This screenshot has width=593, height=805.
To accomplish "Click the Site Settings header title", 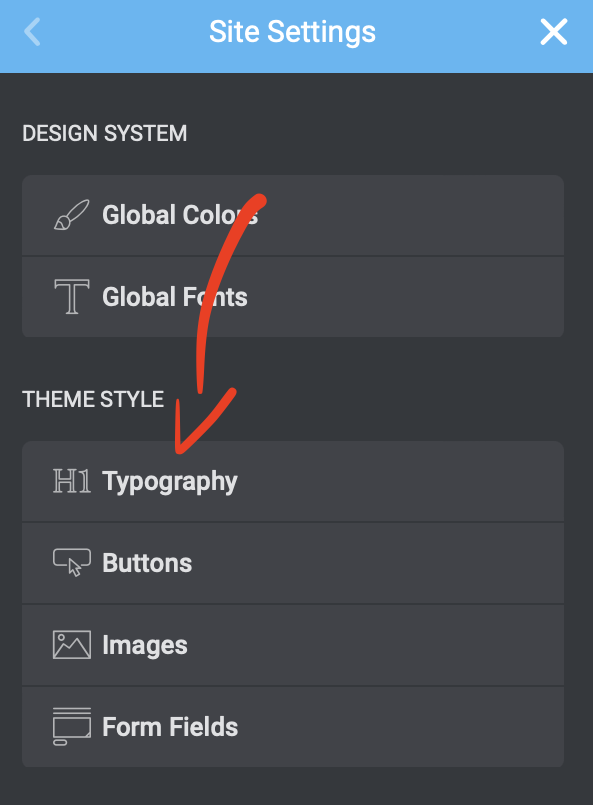I will (292, 32).
